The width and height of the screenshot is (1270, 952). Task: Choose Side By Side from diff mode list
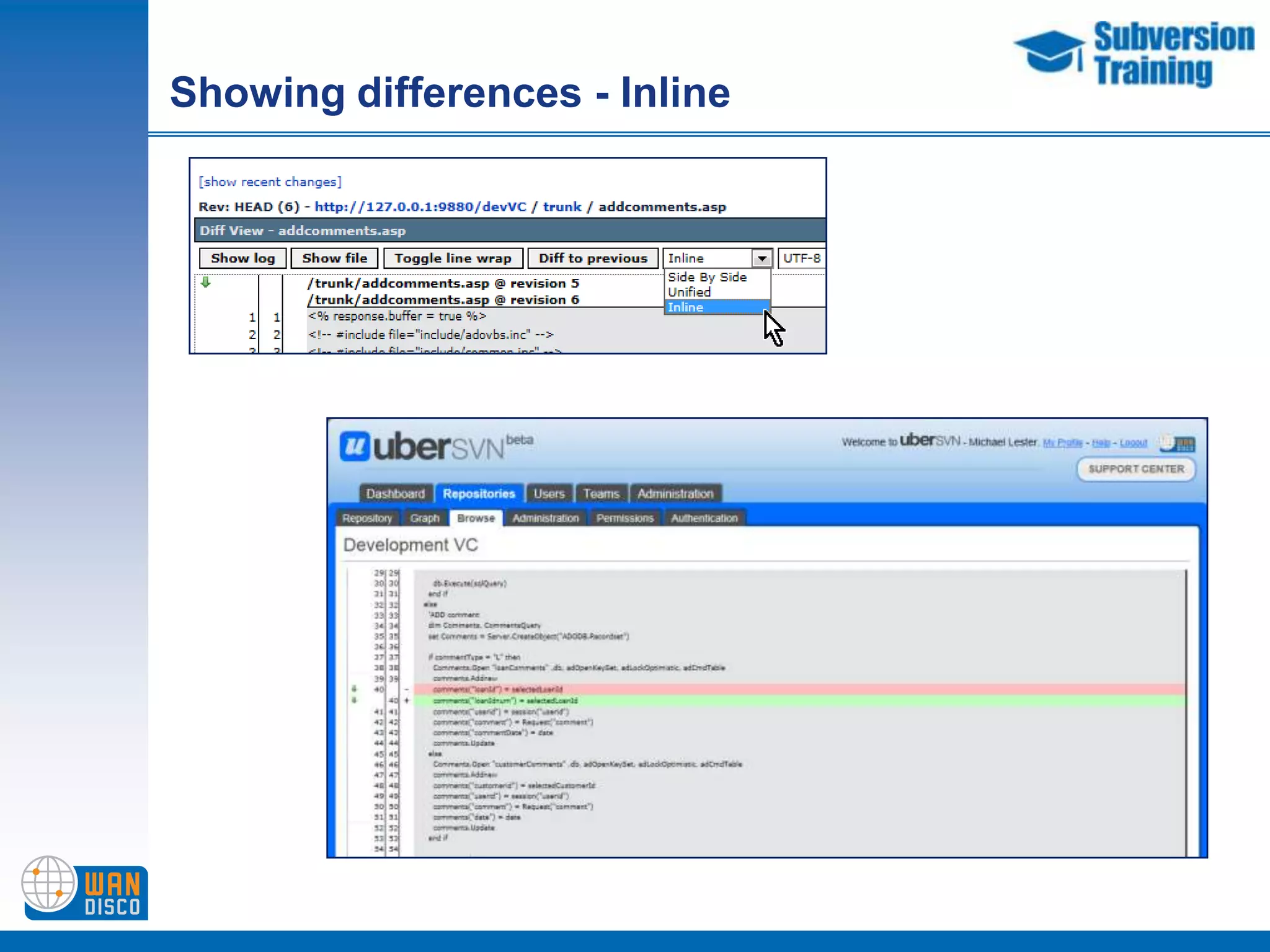click(707, 277)
